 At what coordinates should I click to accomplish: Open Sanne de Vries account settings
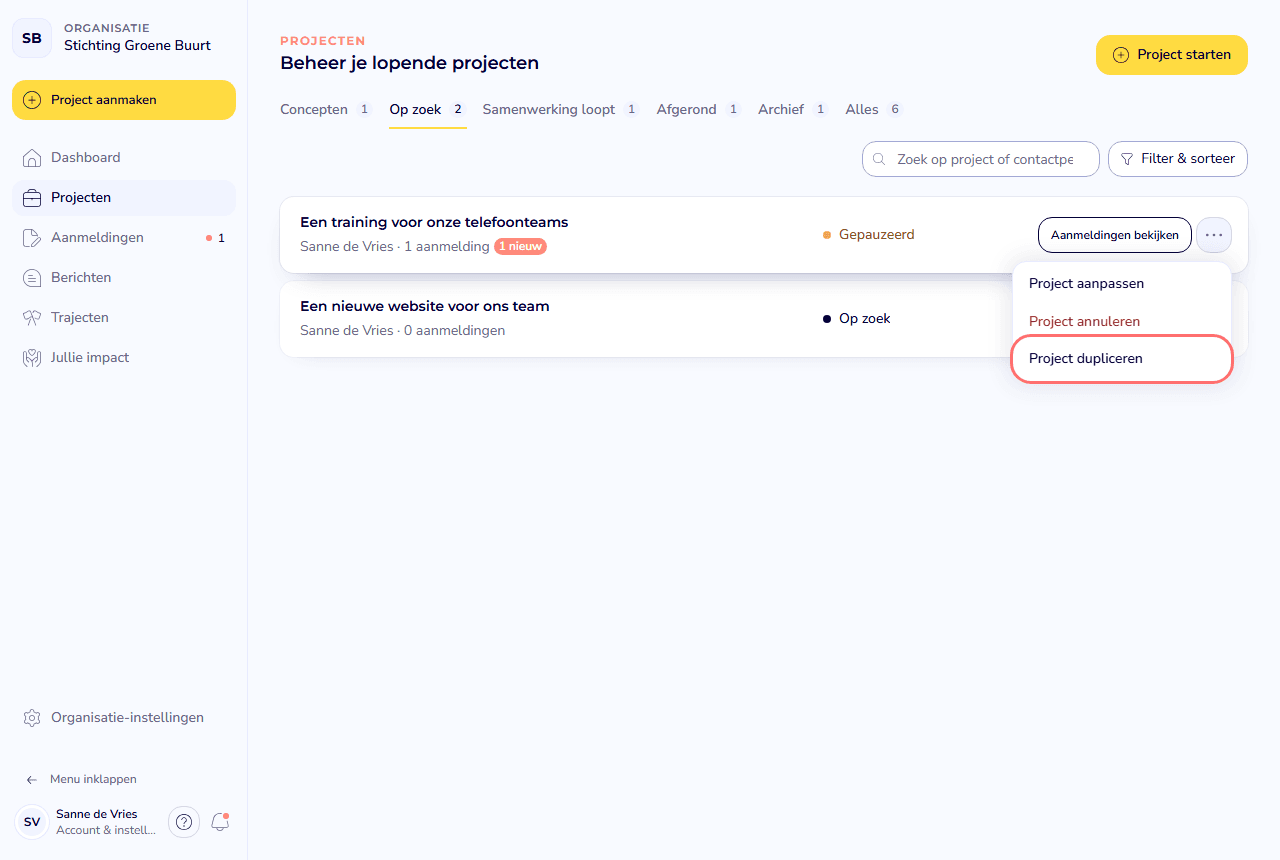[x=107, y=822]
